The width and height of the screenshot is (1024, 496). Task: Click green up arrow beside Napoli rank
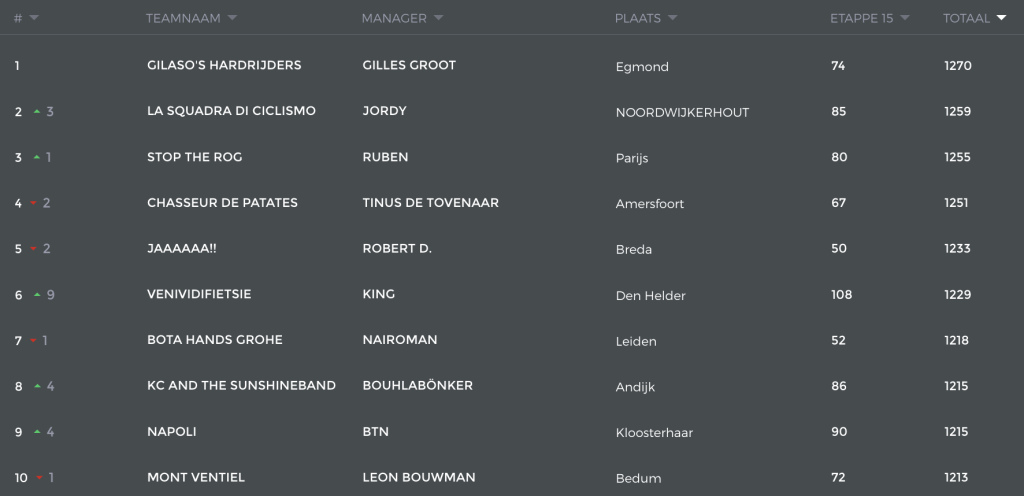37,432
